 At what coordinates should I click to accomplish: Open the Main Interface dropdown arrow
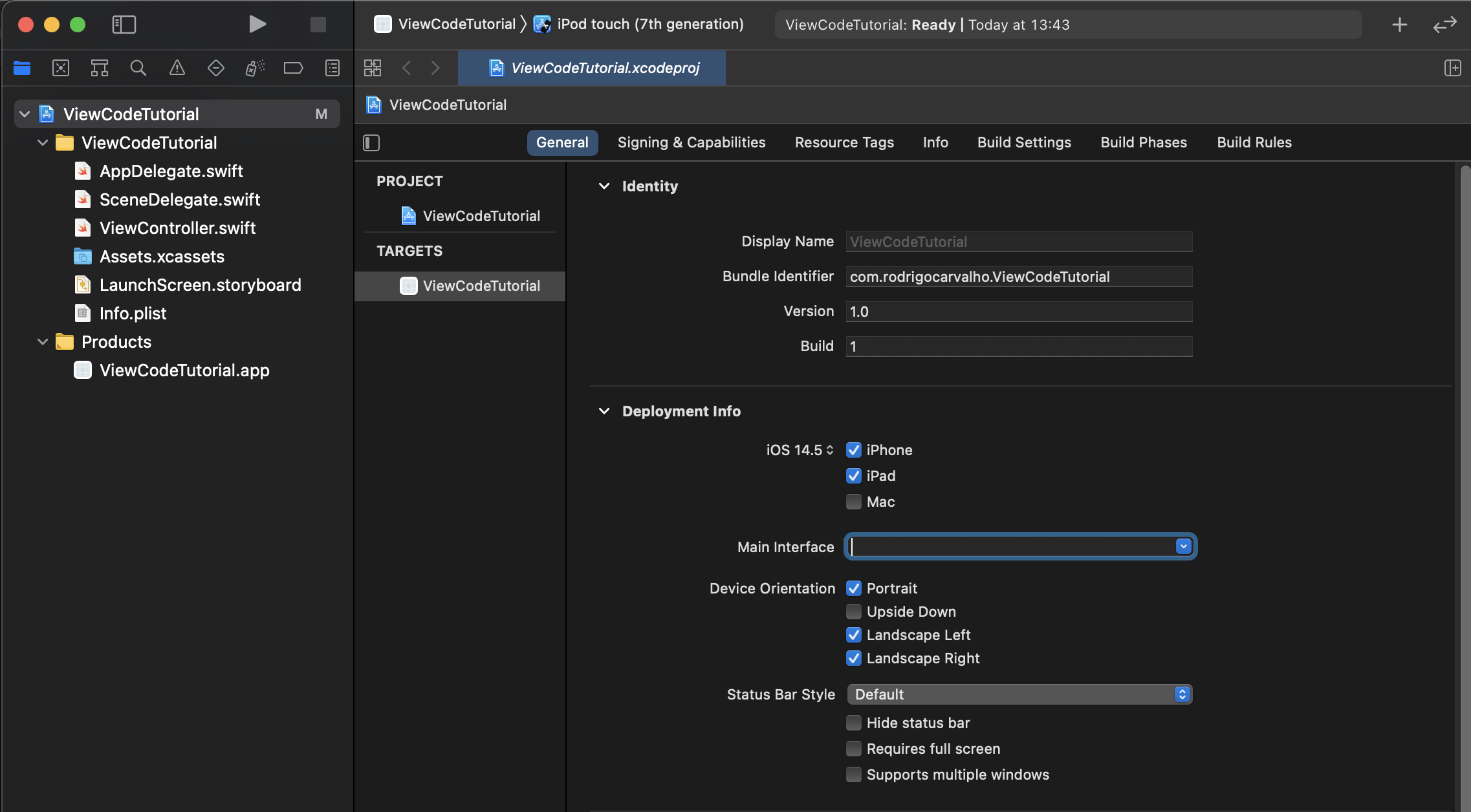point(1183,547)
